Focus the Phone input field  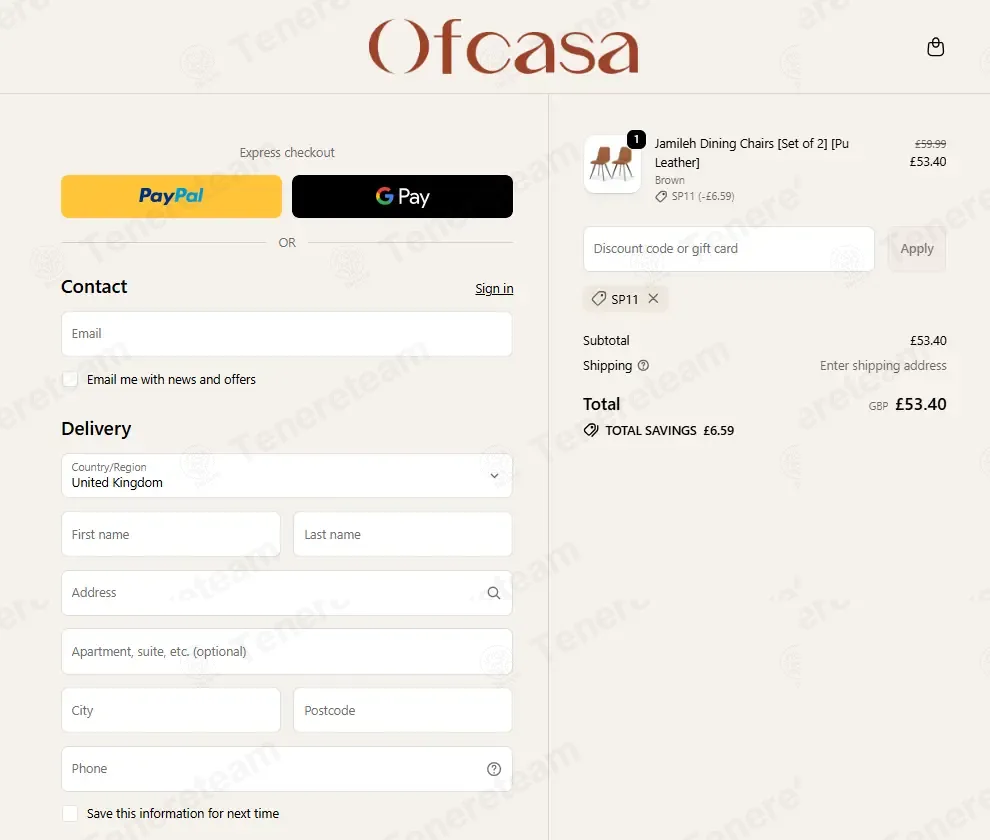pos(287,769)
